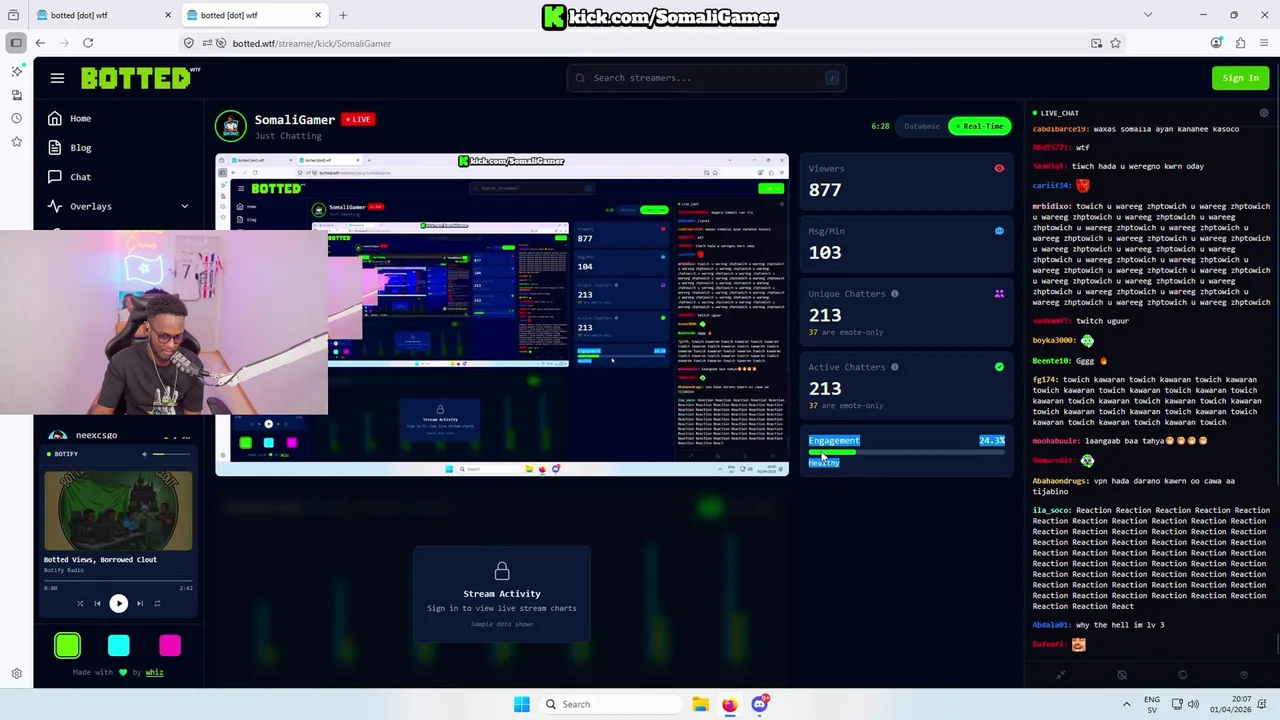Show info for Active Chatters
This screenshot has width=1280, height=720.
894,367
